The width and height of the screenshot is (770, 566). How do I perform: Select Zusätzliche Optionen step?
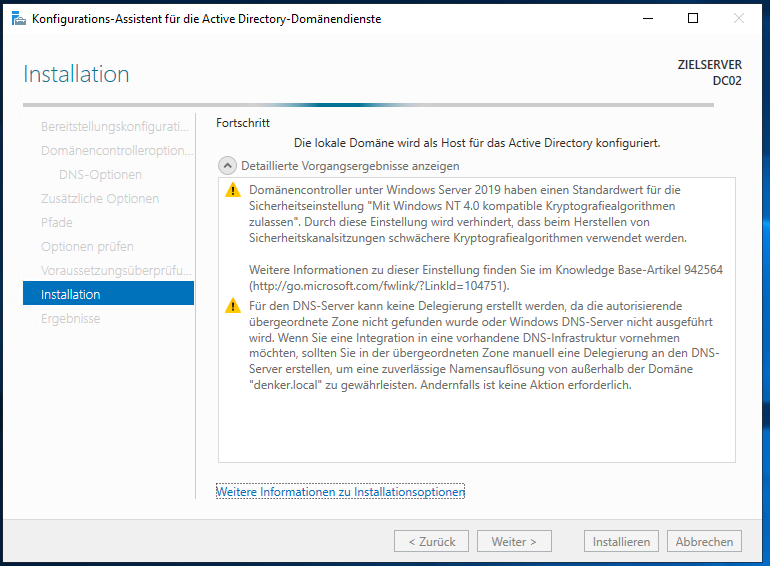click(100, 199)
